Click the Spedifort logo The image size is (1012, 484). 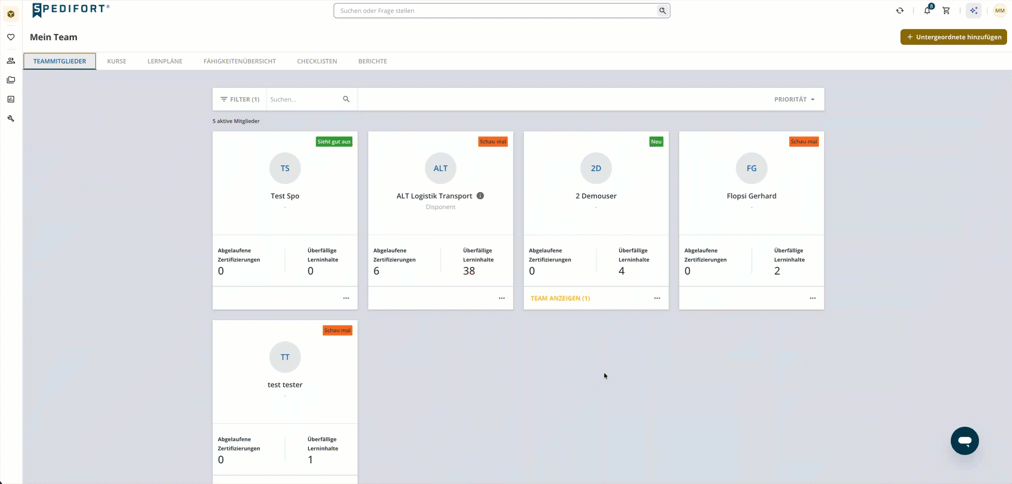pos(71,10)
